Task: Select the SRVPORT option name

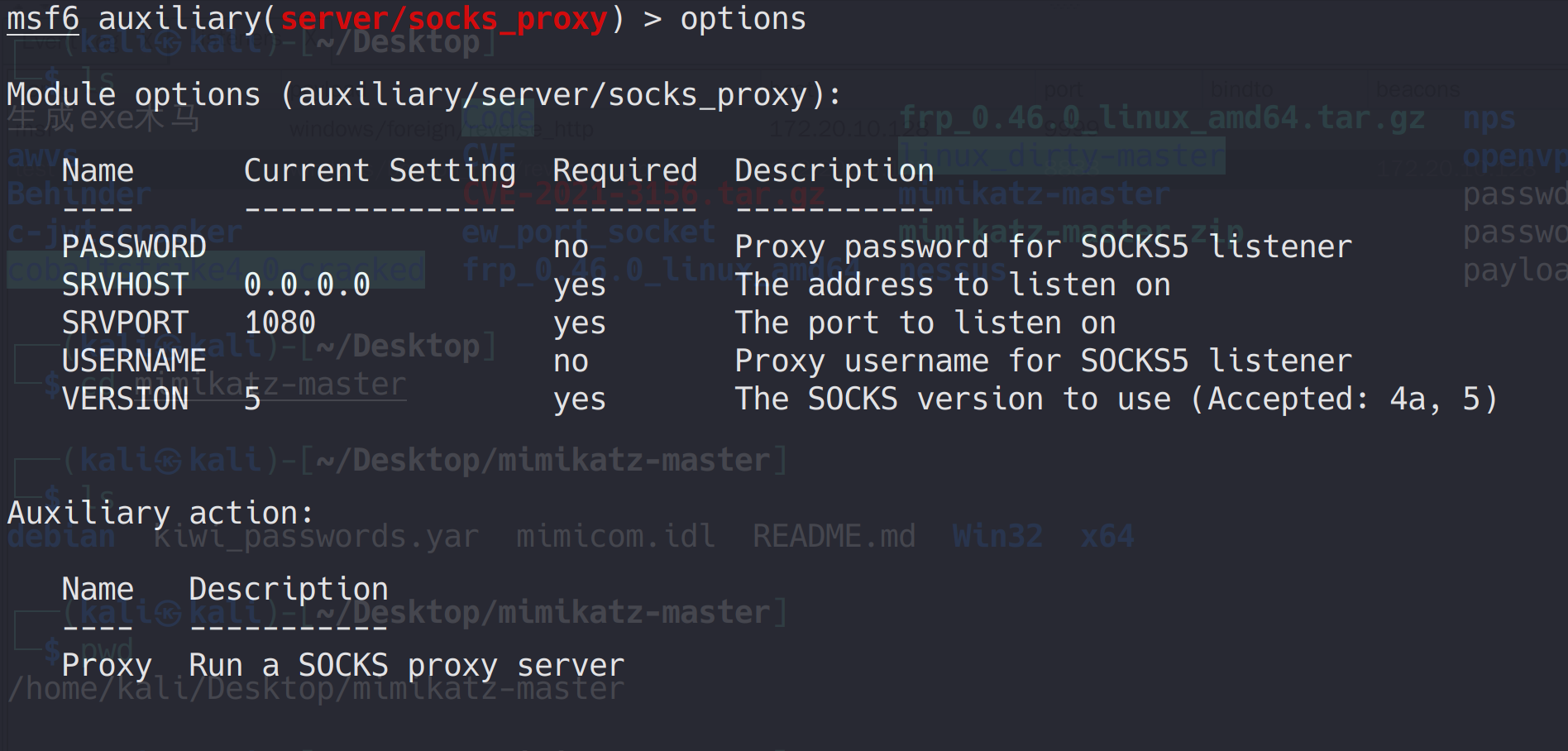Action: pyautogui.click(x=125, y=323)
